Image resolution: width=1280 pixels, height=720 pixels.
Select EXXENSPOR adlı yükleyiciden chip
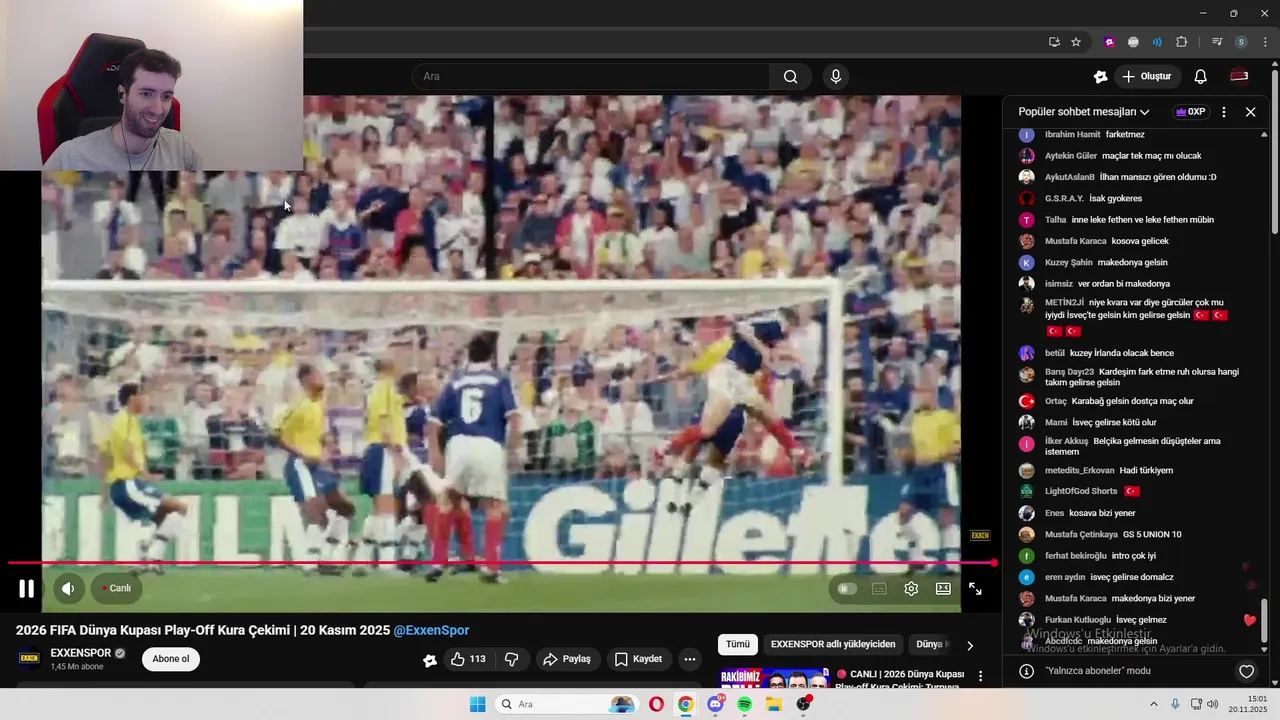[x=833, y=644]
